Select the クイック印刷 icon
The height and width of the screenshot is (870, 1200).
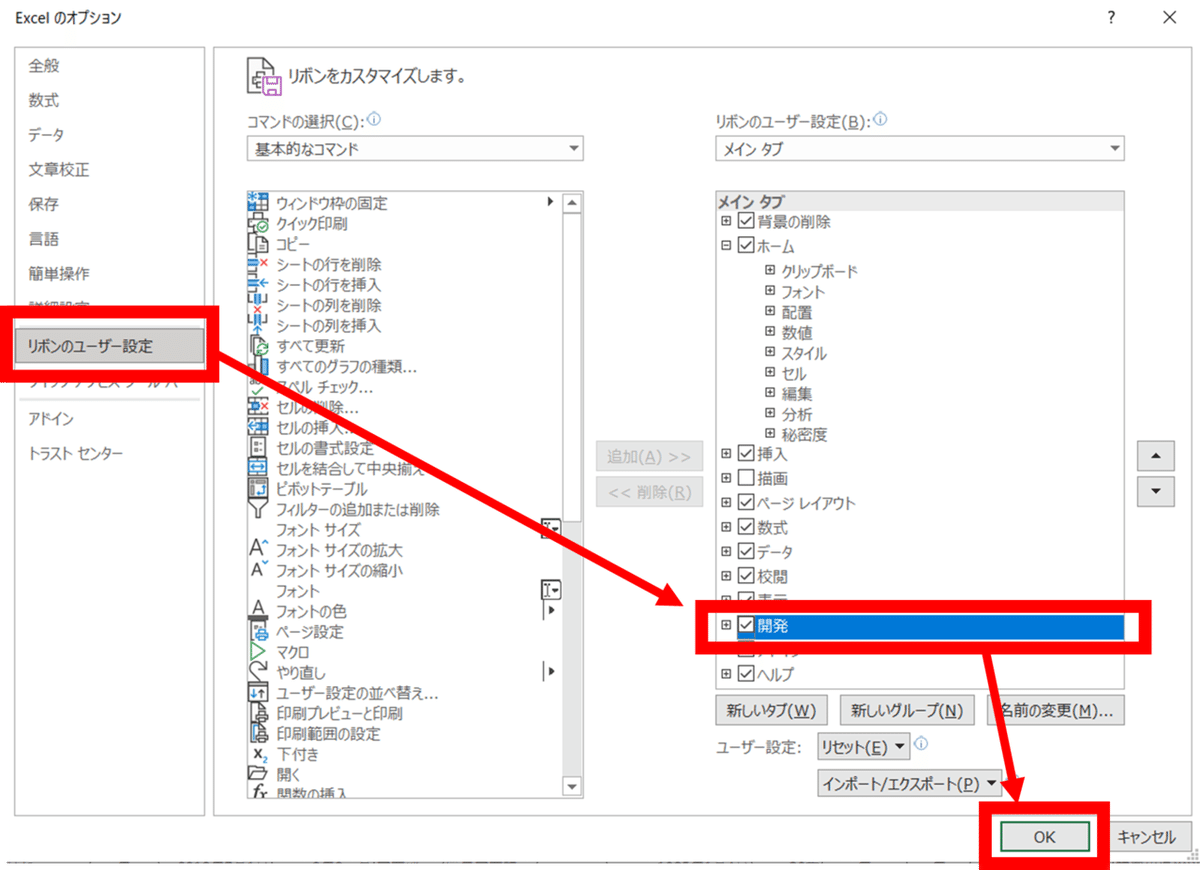[257, 224]
